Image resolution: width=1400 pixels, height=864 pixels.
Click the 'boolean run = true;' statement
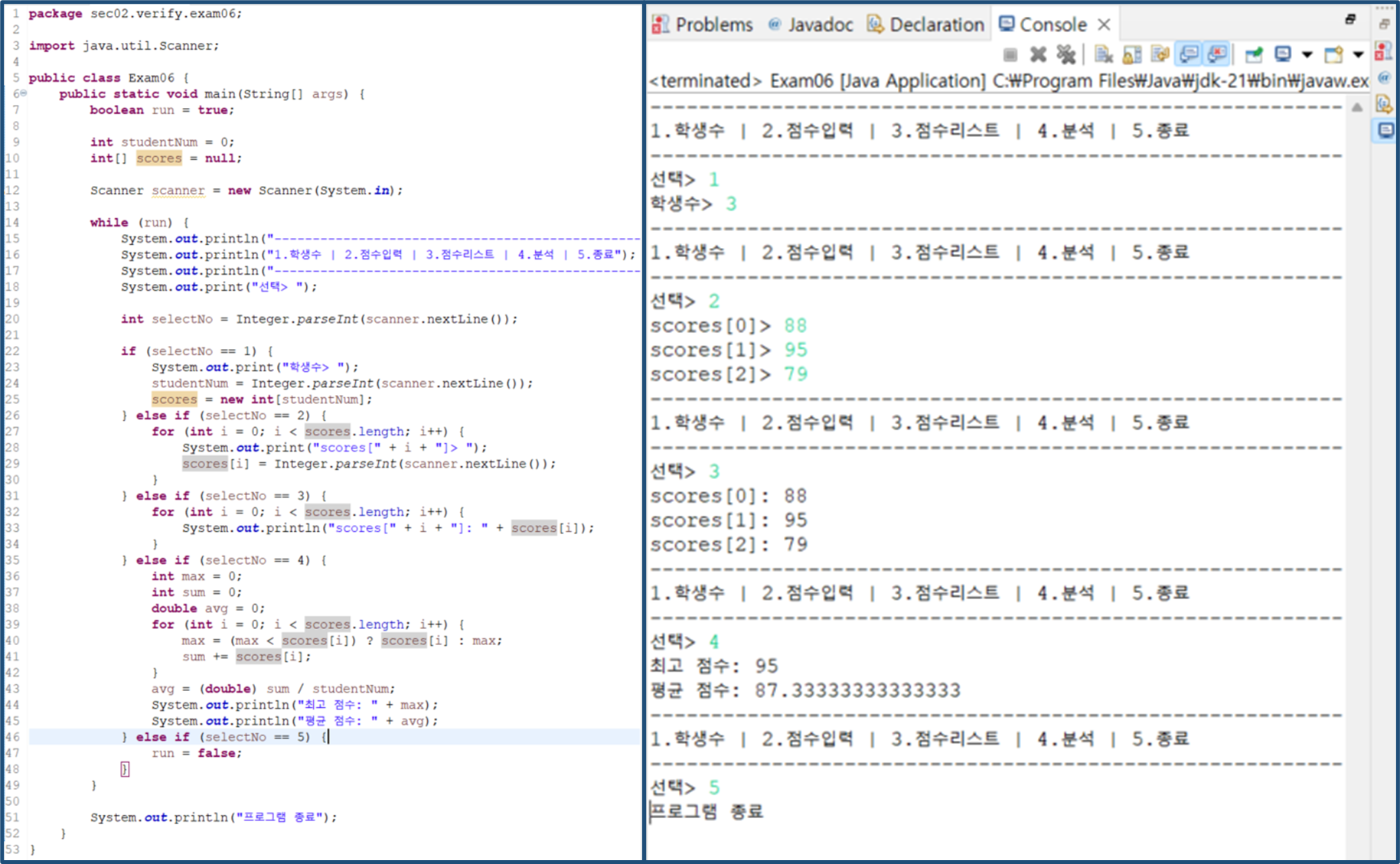coord(162,110)
